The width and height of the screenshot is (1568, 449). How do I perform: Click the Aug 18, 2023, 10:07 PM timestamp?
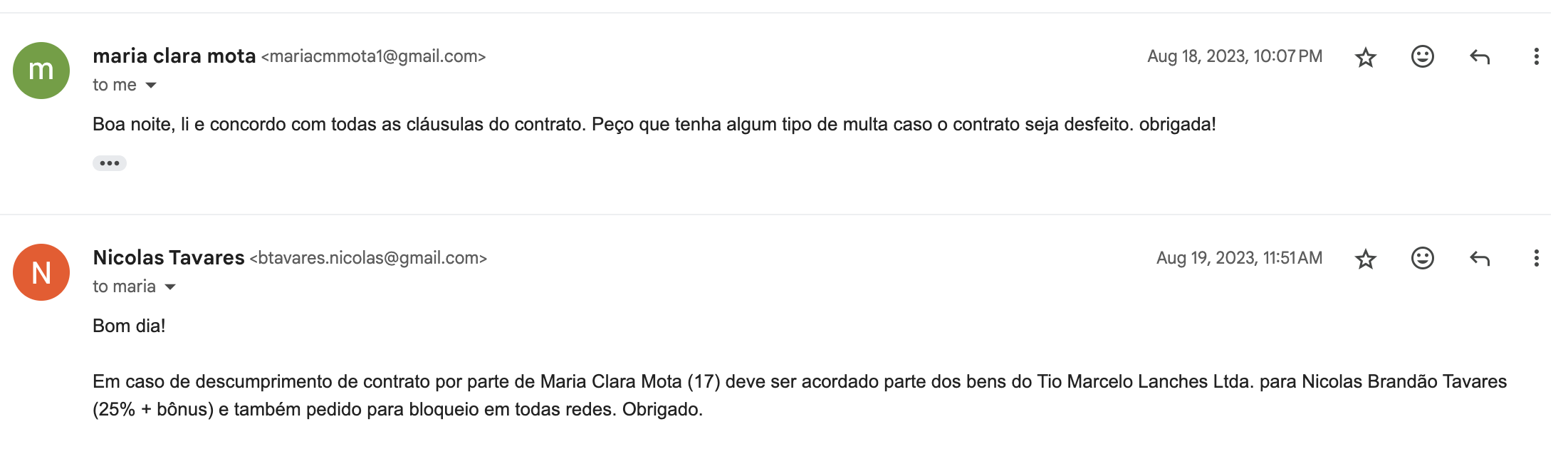pos(1235,56)
